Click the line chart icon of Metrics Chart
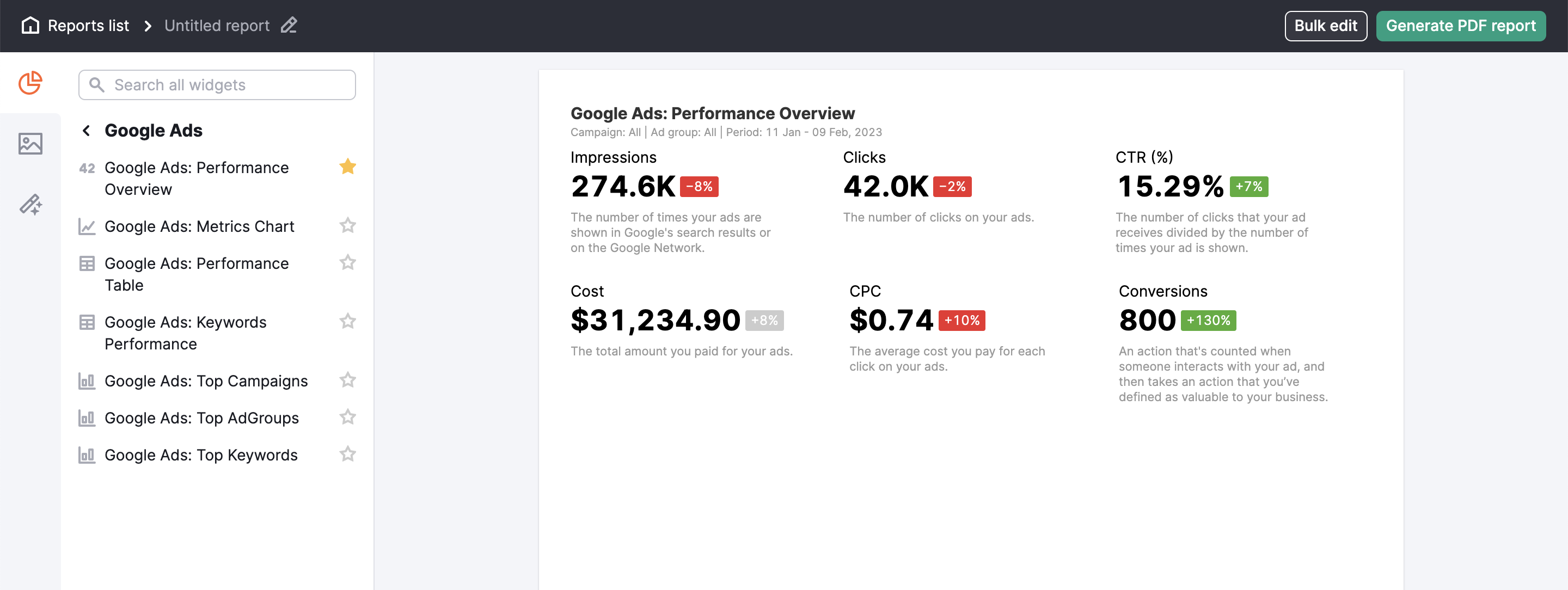Screen dimensions: 1568x590 point(87,227)
